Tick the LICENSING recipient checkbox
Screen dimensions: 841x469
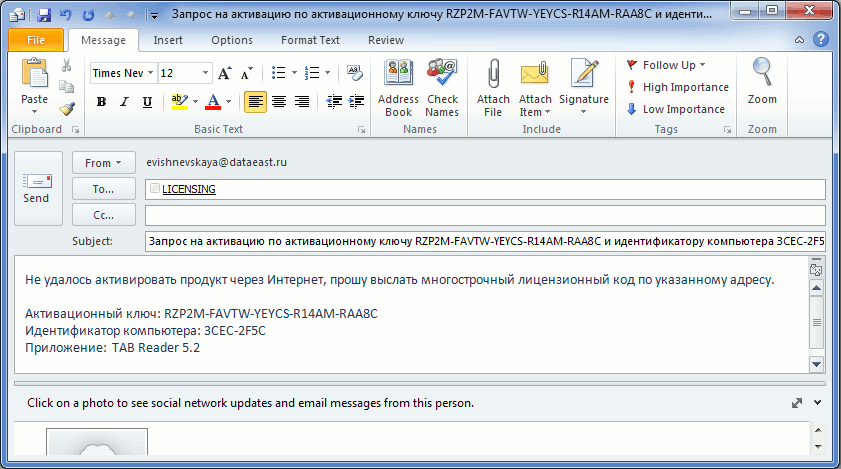(154, 188)
